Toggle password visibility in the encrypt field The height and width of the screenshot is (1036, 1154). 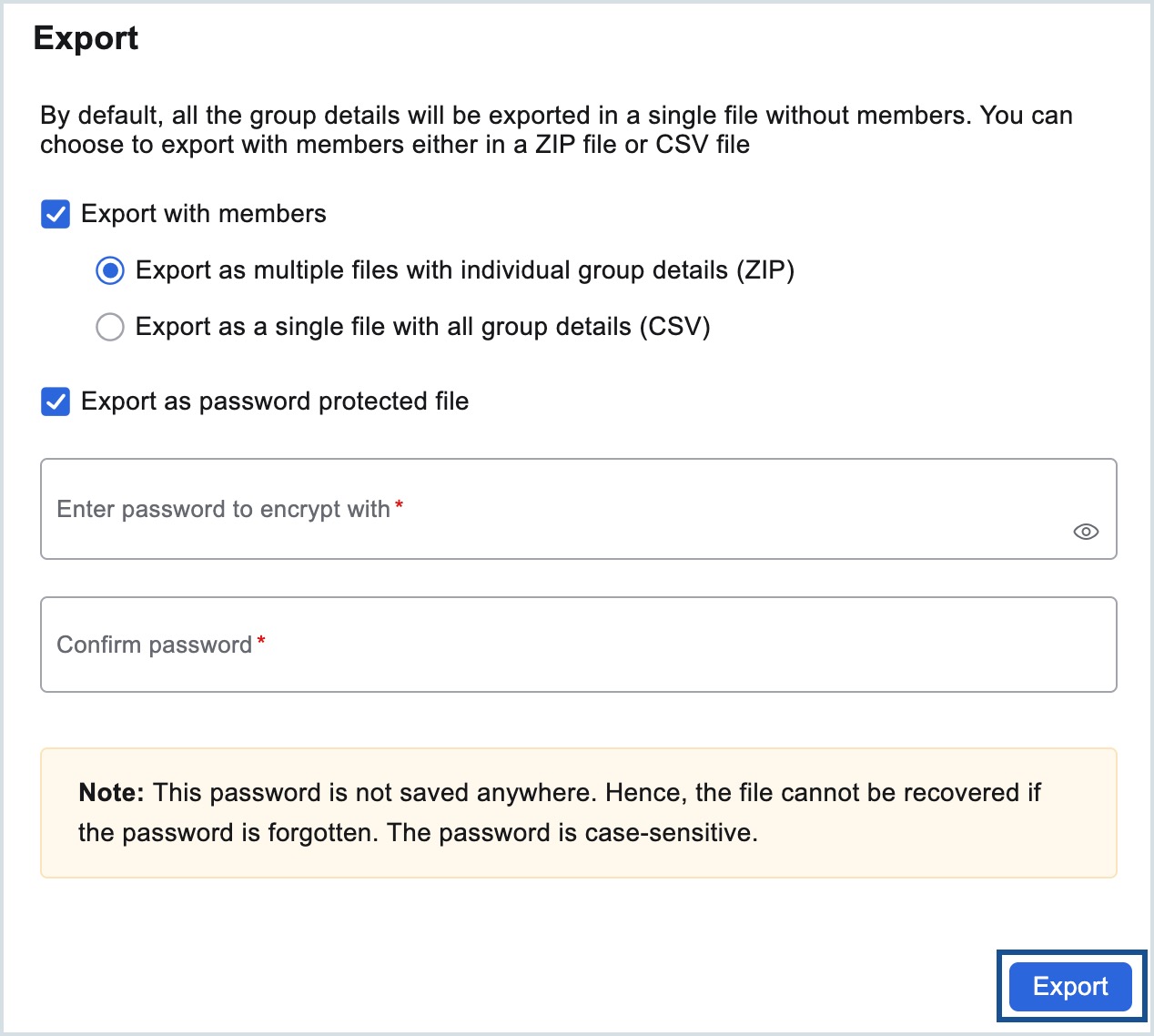(x=1087, y=531)
